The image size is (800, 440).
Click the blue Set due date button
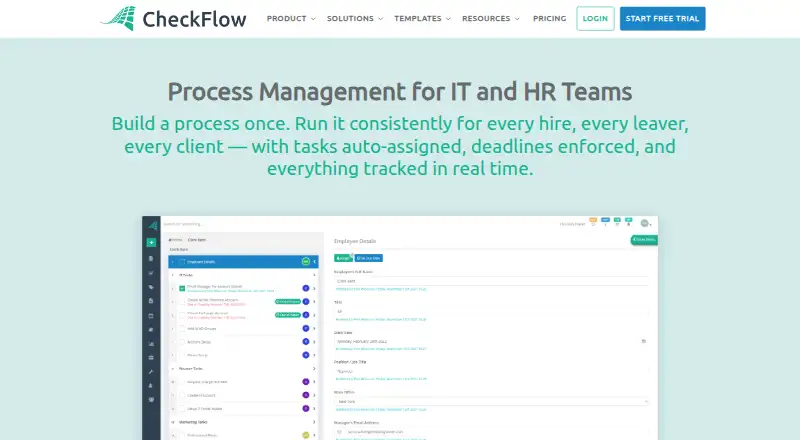(x=369, y=258)
